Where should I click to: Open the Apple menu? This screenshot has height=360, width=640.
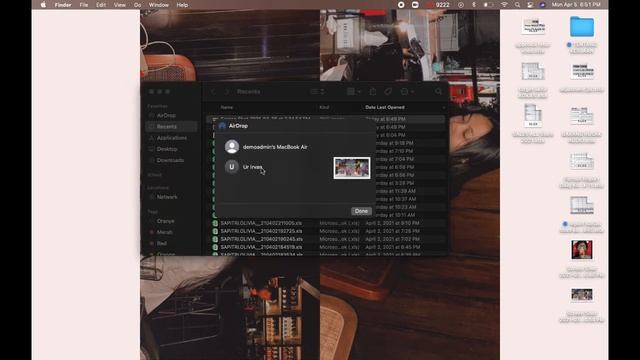point(43,5)
